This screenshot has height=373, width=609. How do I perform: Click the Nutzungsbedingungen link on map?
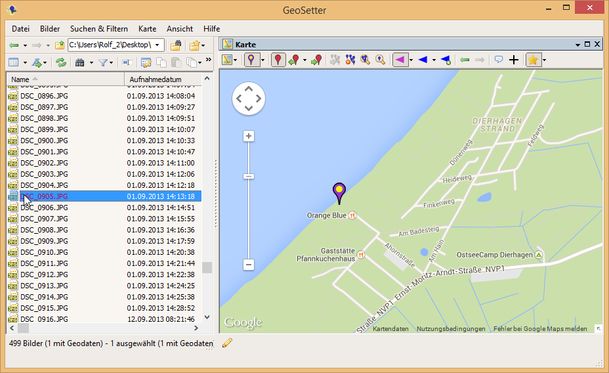(451, 329)
